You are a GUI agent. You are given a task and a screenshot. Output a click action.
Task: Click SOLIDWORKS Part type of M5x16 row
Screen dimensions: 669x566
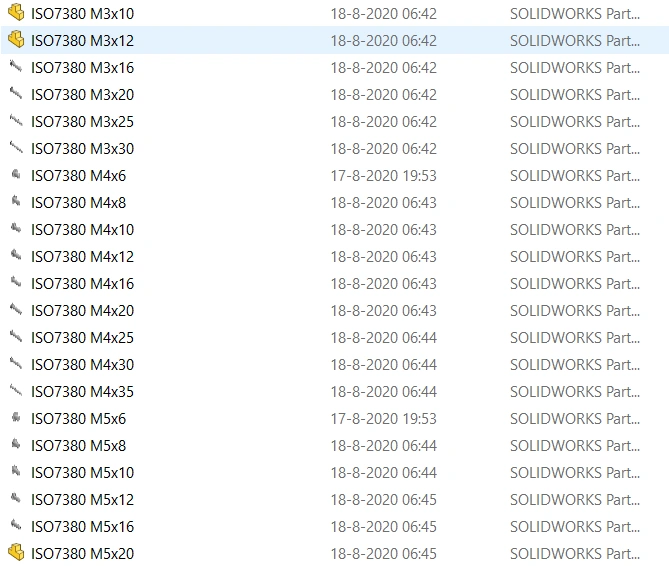tap(575, 527)
